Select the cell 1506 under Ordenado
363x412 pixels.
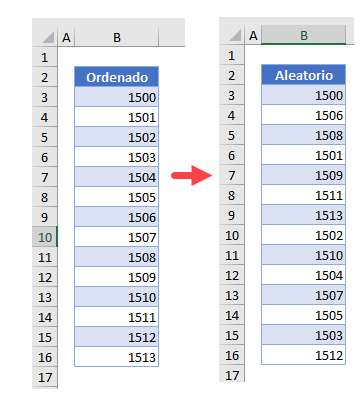pyautogui.click(x=117, y=217)
